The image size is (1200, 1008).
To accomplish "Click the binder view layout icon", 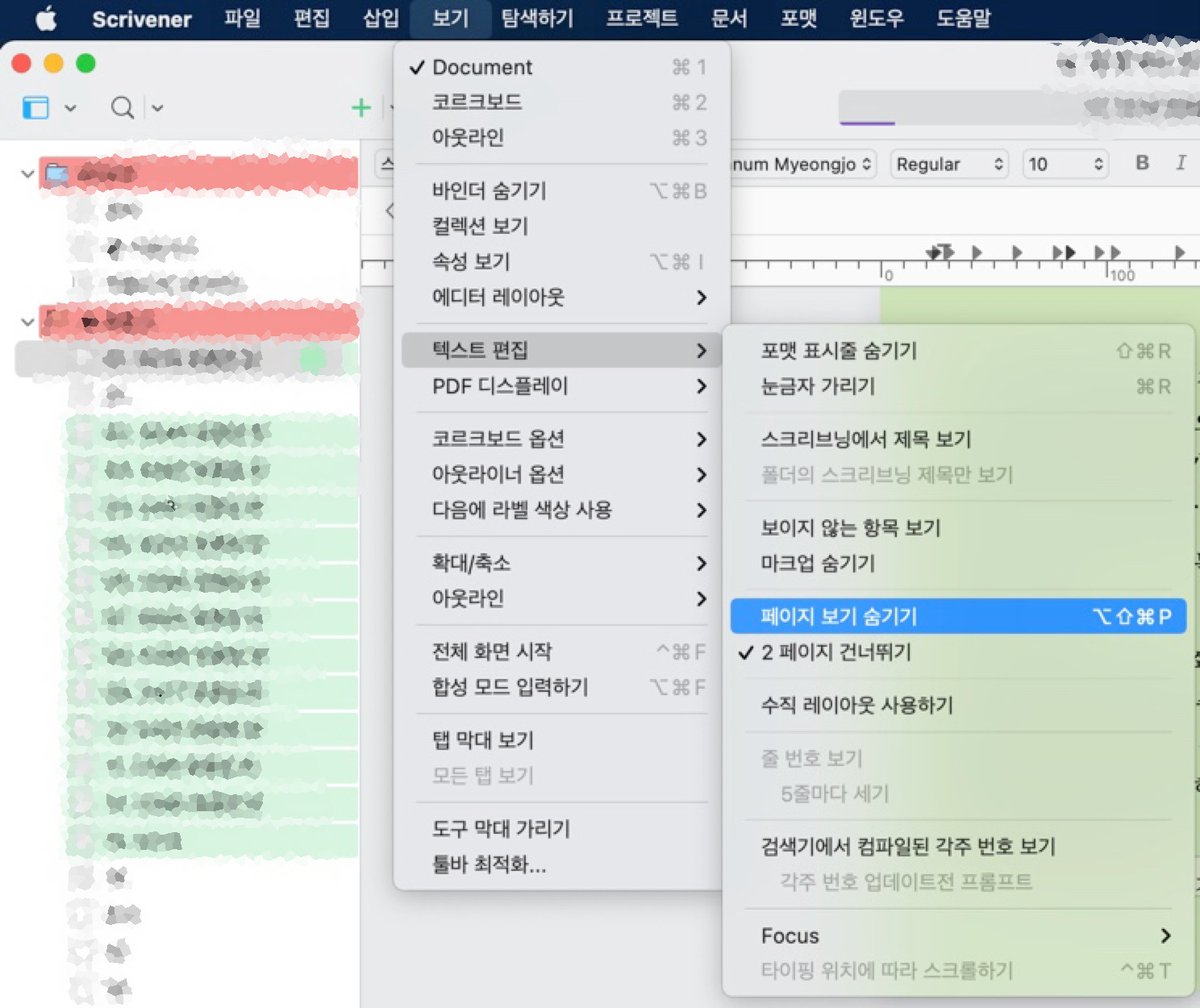I will [36, 107].
